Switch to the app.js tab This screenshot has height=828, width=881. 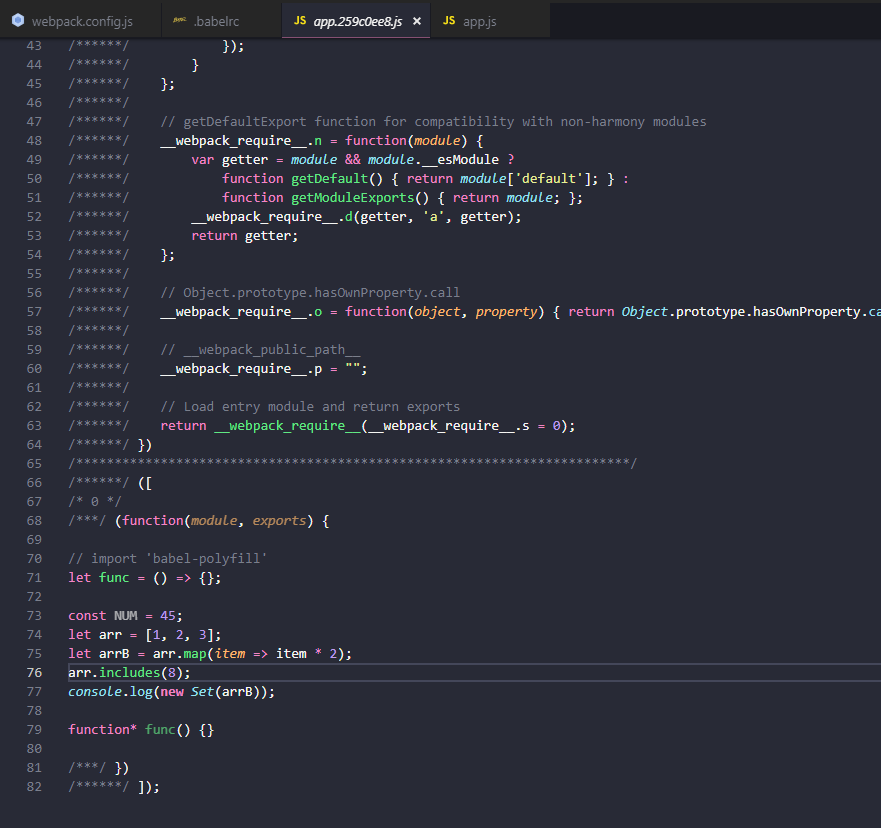pyautogui.click(x=482, y=21)
